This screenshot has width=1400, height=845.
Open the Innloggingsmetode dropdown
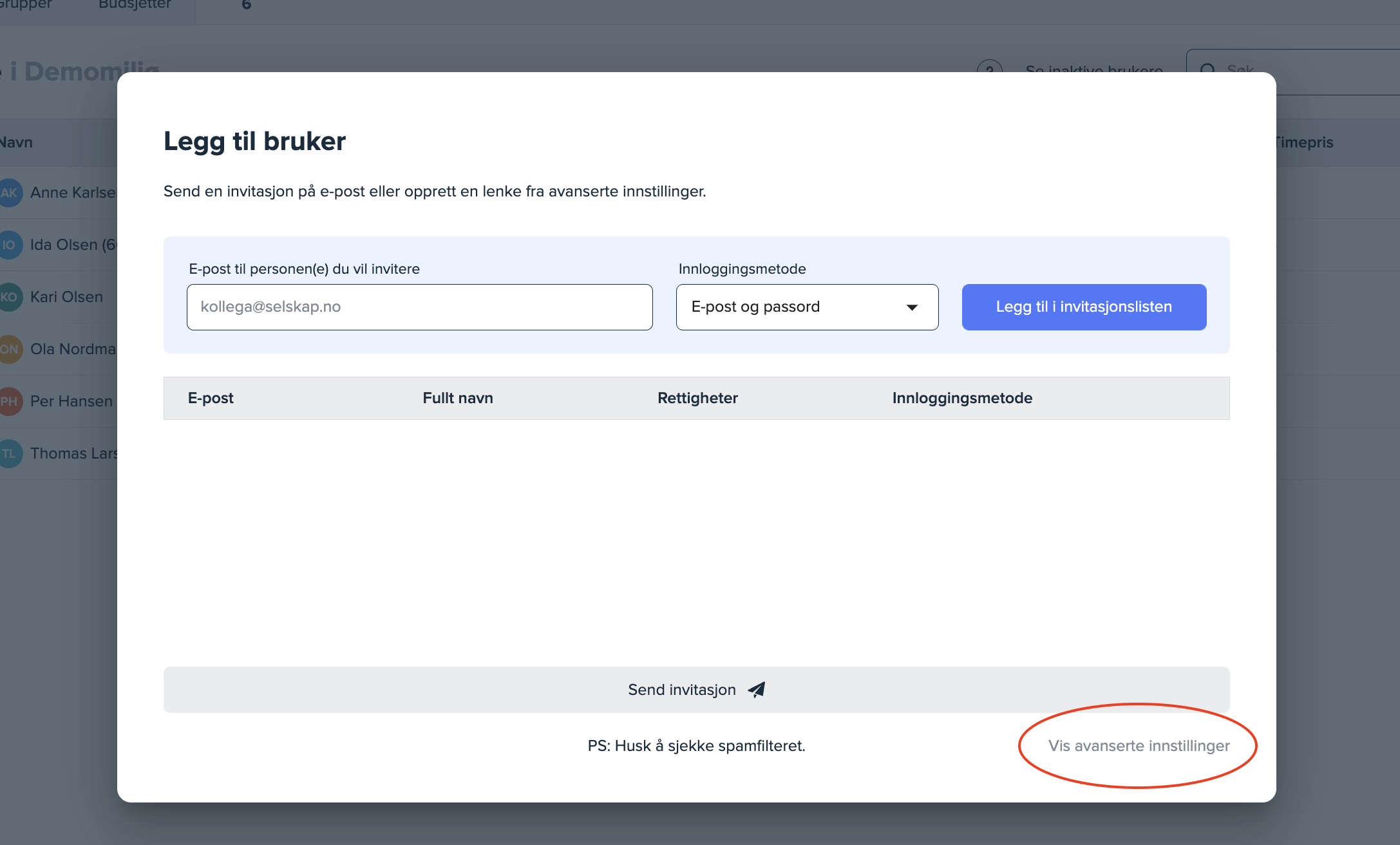[806, 307]
